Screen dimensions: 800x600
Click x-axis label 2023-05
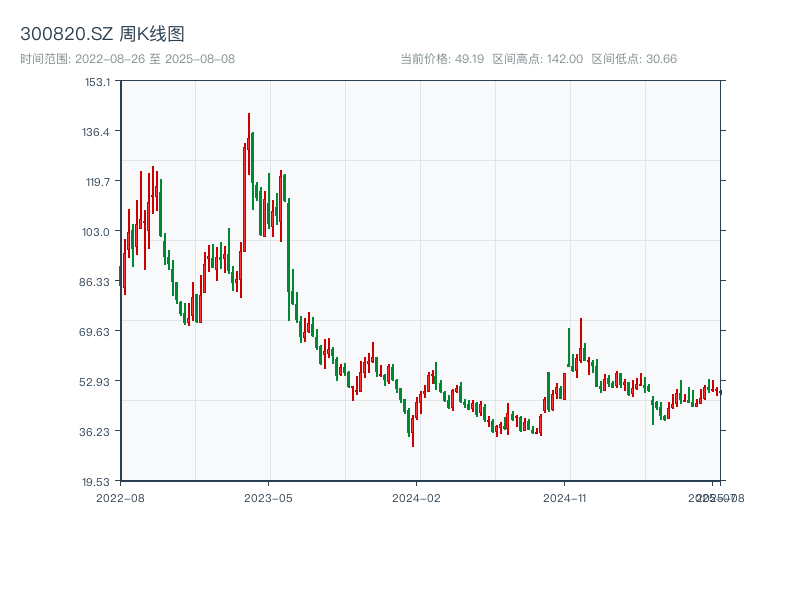[x=268, y=498]
